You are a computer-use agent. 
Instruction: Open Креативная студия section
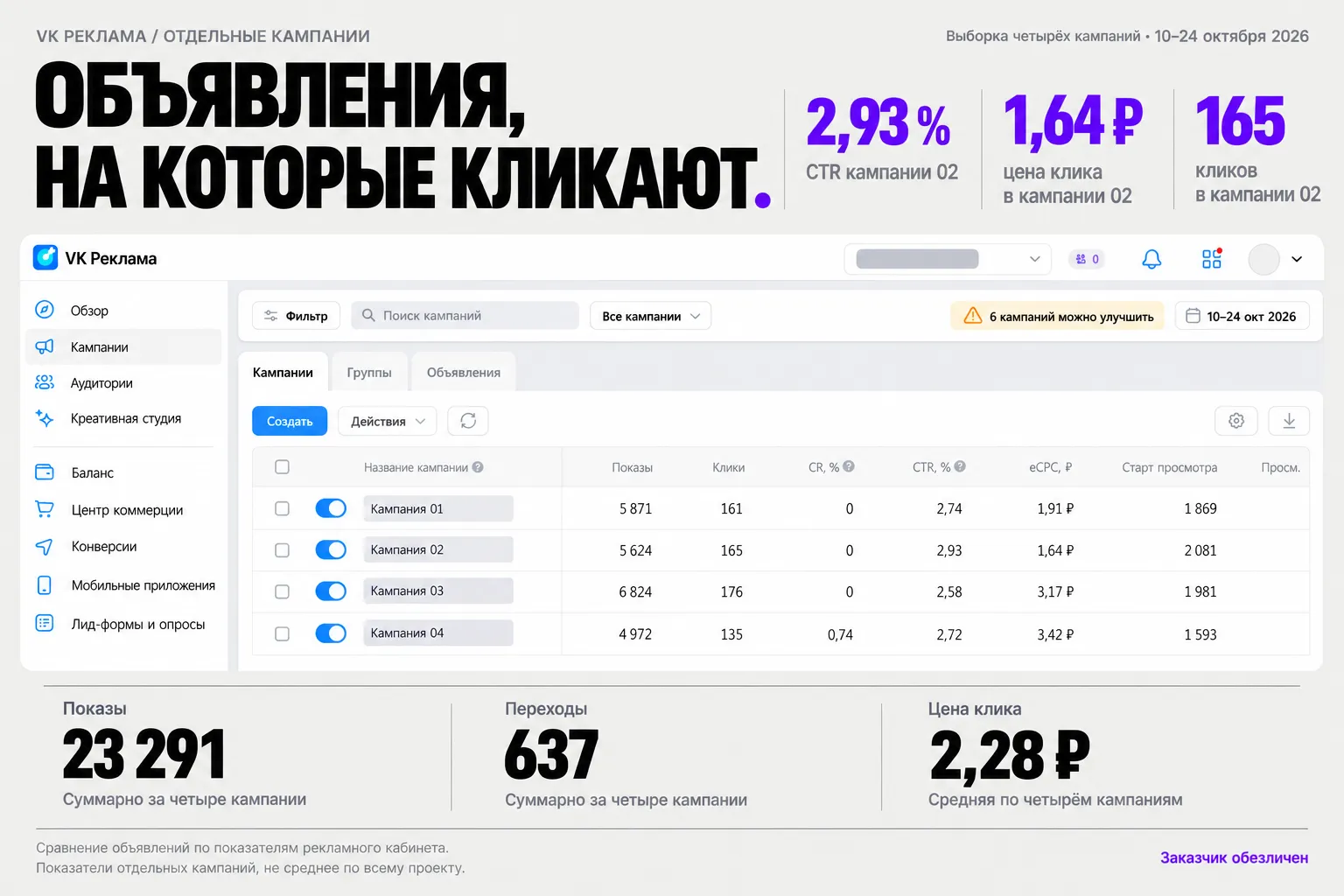123,419
